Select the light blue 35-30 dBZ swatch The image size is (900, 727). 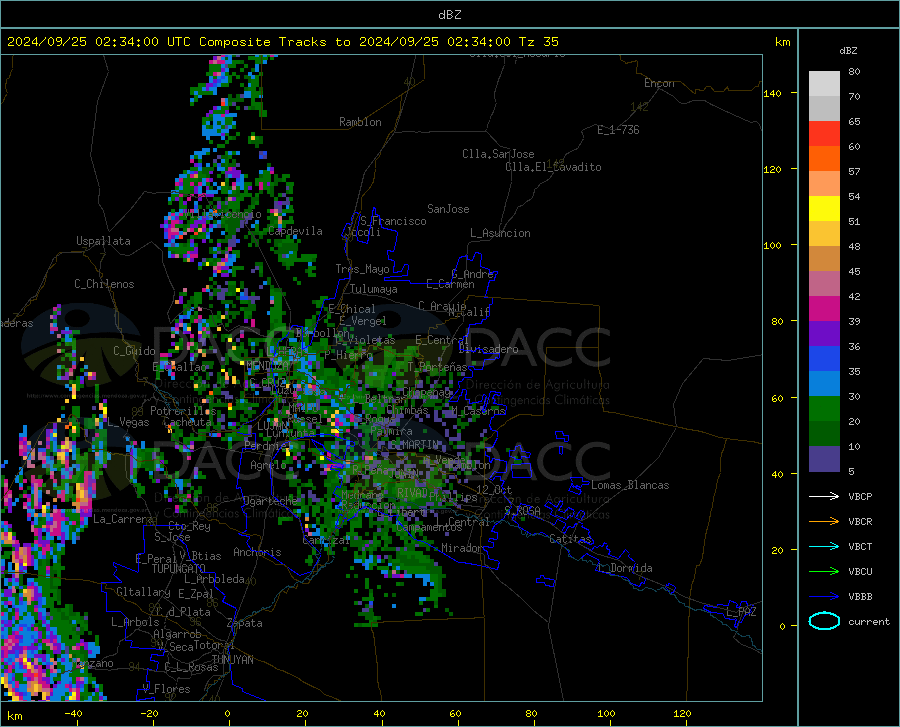pyautogui.click(x=824, y=384)
